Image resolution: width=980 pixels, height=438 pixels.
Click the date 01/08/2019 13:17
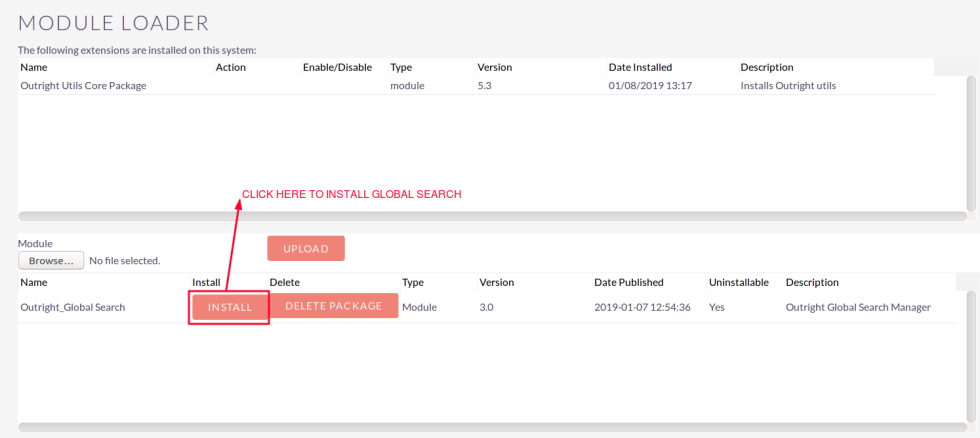coord(650,86)
